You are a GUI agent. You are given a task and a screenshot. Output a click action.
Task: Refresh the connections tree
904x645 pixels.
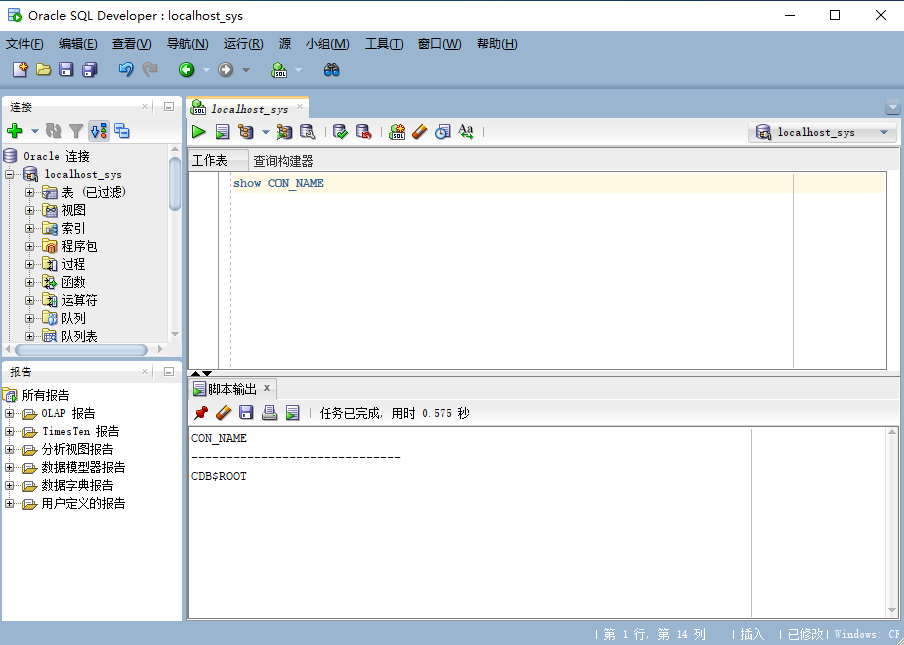coord(54,131)
